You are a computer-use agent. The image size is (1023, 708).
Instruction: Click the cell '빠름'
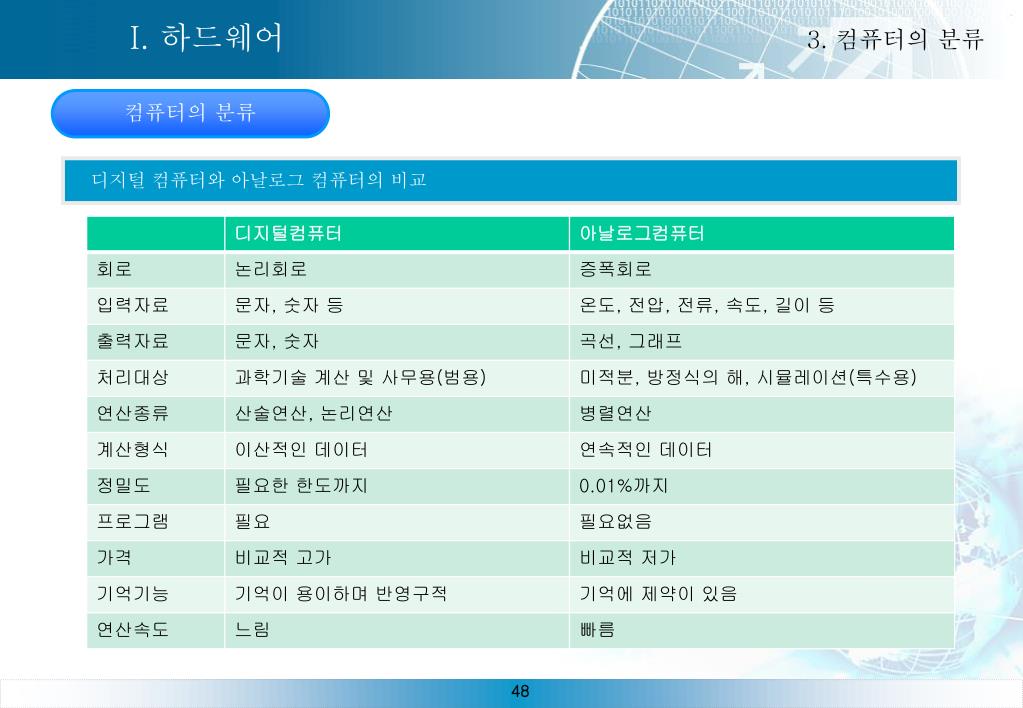coord(761,630)
